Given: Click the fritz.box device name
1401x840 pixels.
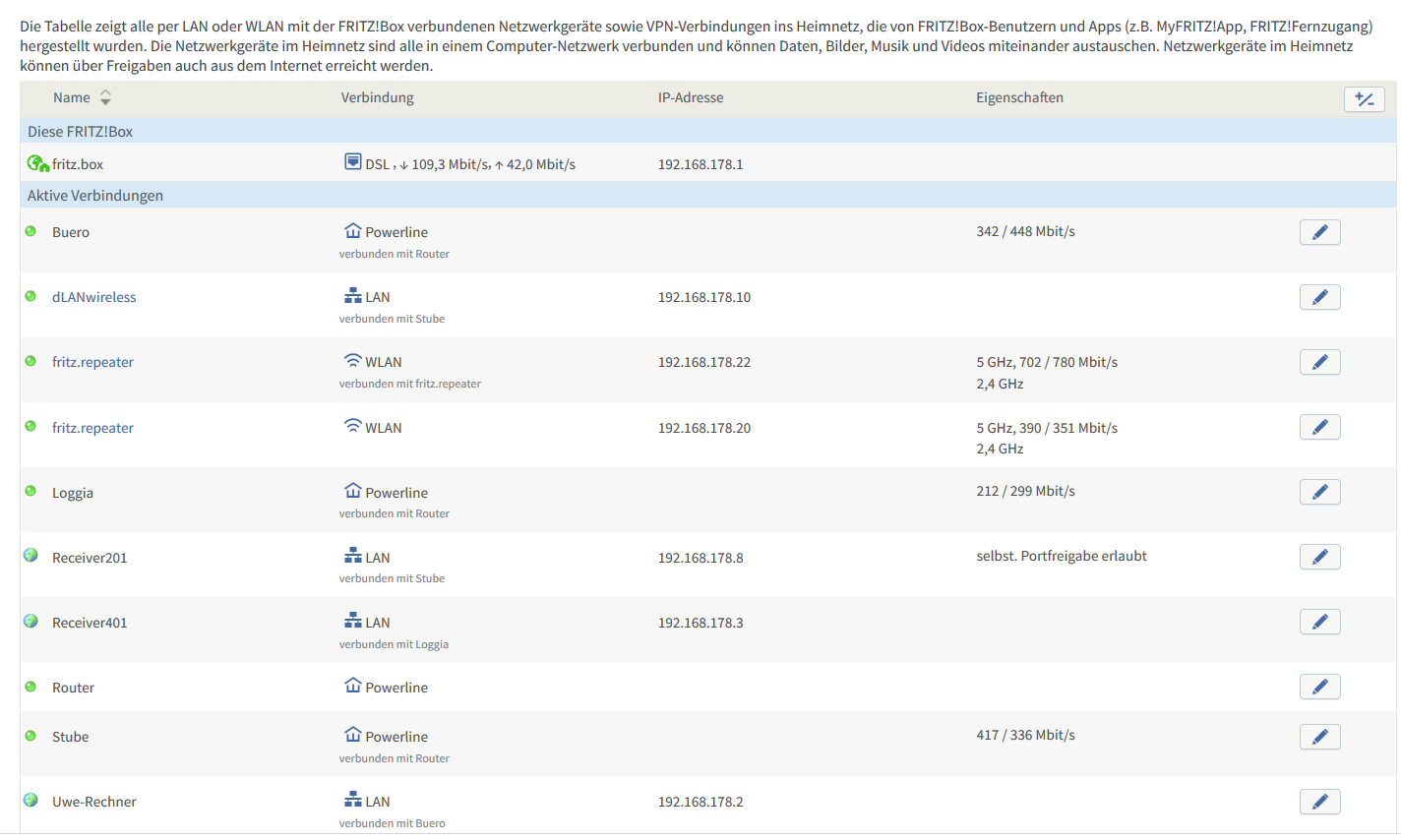Looking at the screenshot, I should pos(78,164).
